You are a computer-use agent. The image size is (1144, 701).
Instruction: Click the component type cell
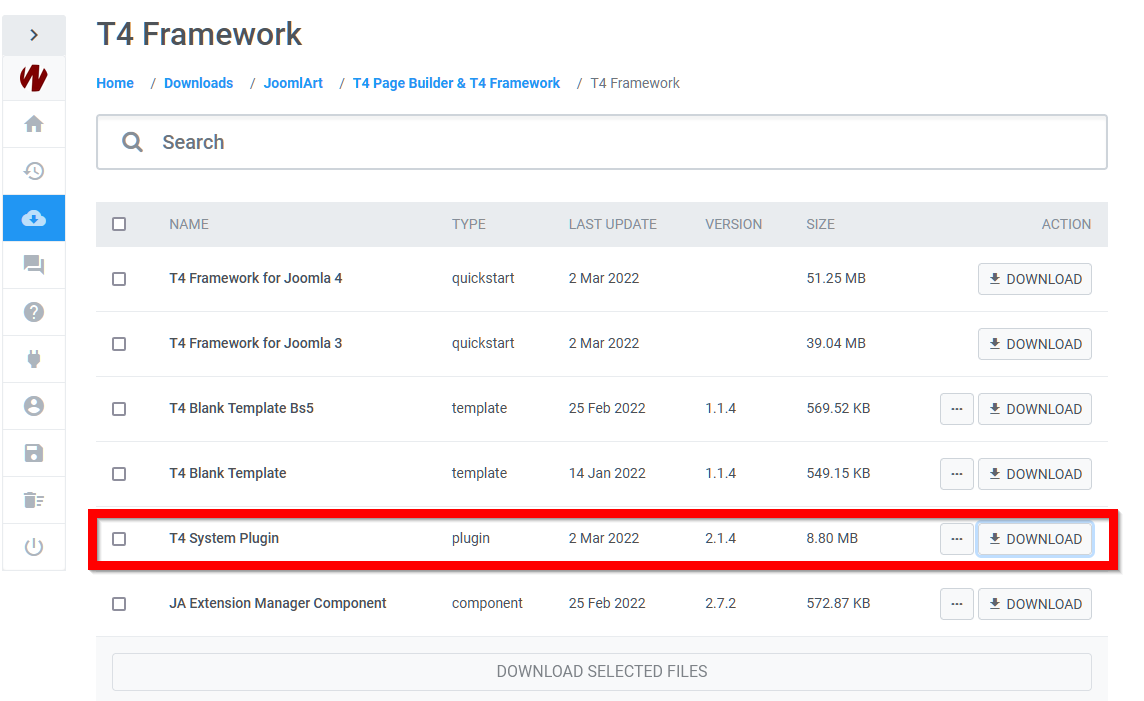pyautogui.click(x=487, y=603)
